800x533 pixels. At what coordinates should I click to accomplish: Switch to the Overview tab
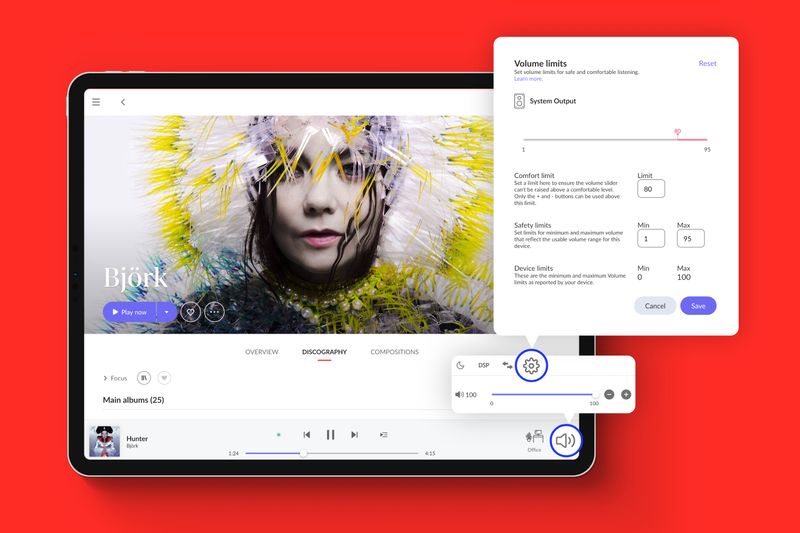coord(262,352)
